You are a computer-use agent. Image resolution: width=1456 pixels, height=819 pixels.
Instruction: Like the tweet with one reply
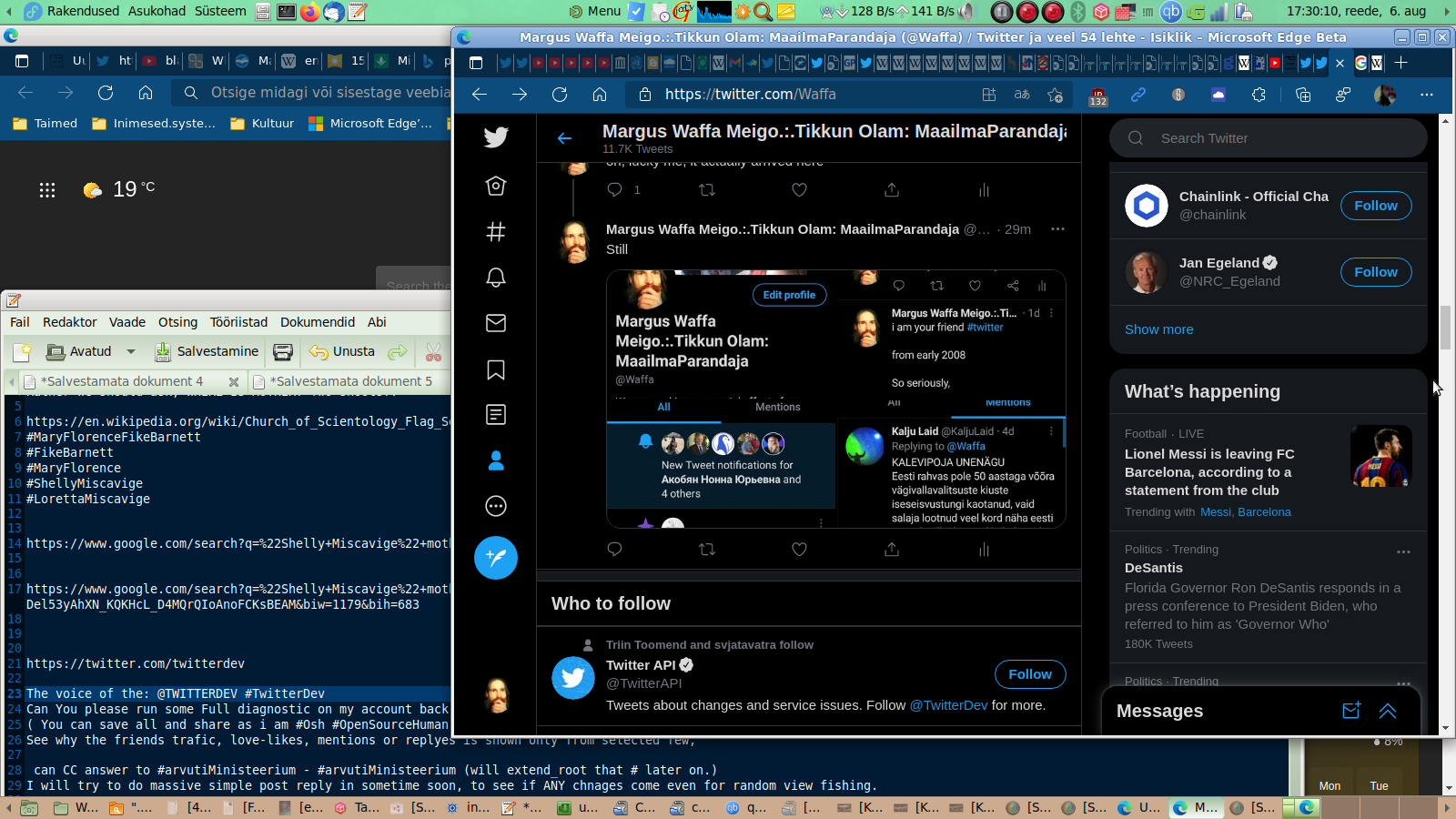pyautogui.click(x=799, y=190)
